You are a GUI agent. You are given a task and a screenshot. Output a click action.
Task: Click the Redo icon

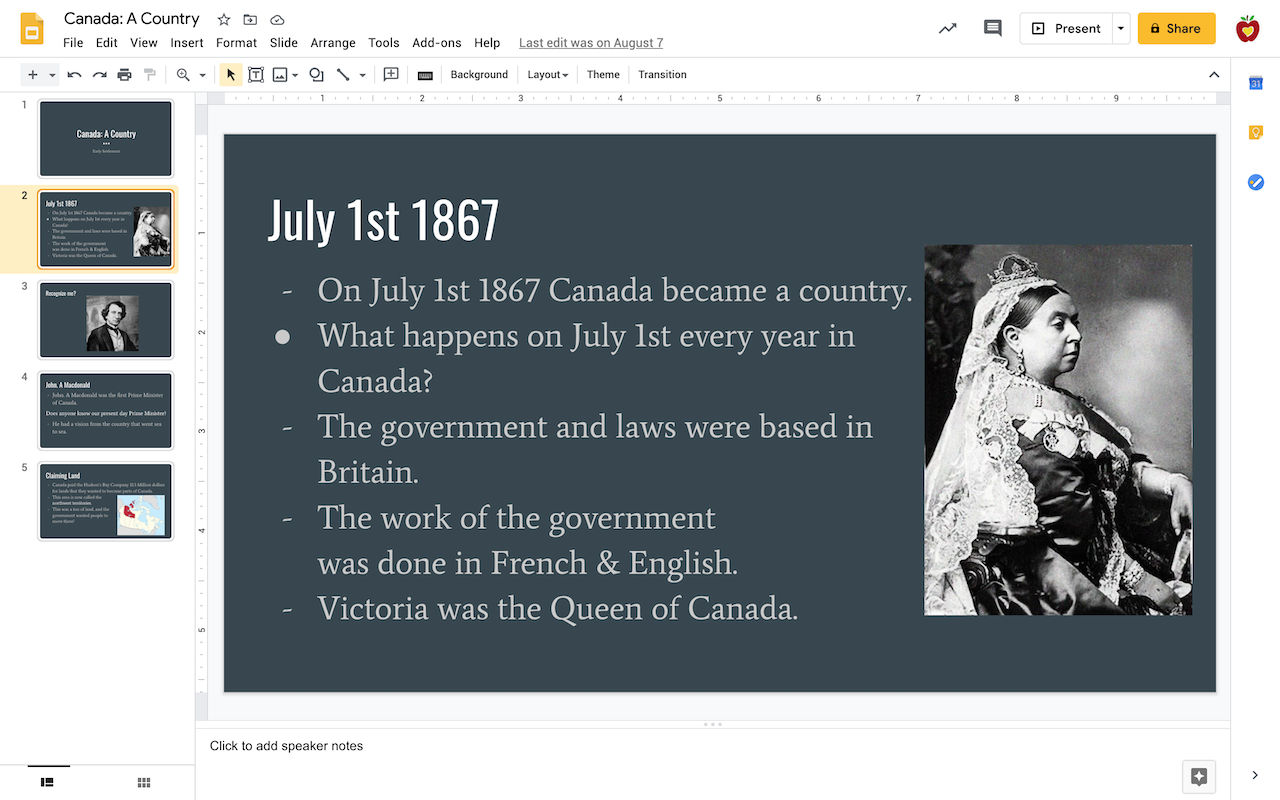tap(99, 74)
